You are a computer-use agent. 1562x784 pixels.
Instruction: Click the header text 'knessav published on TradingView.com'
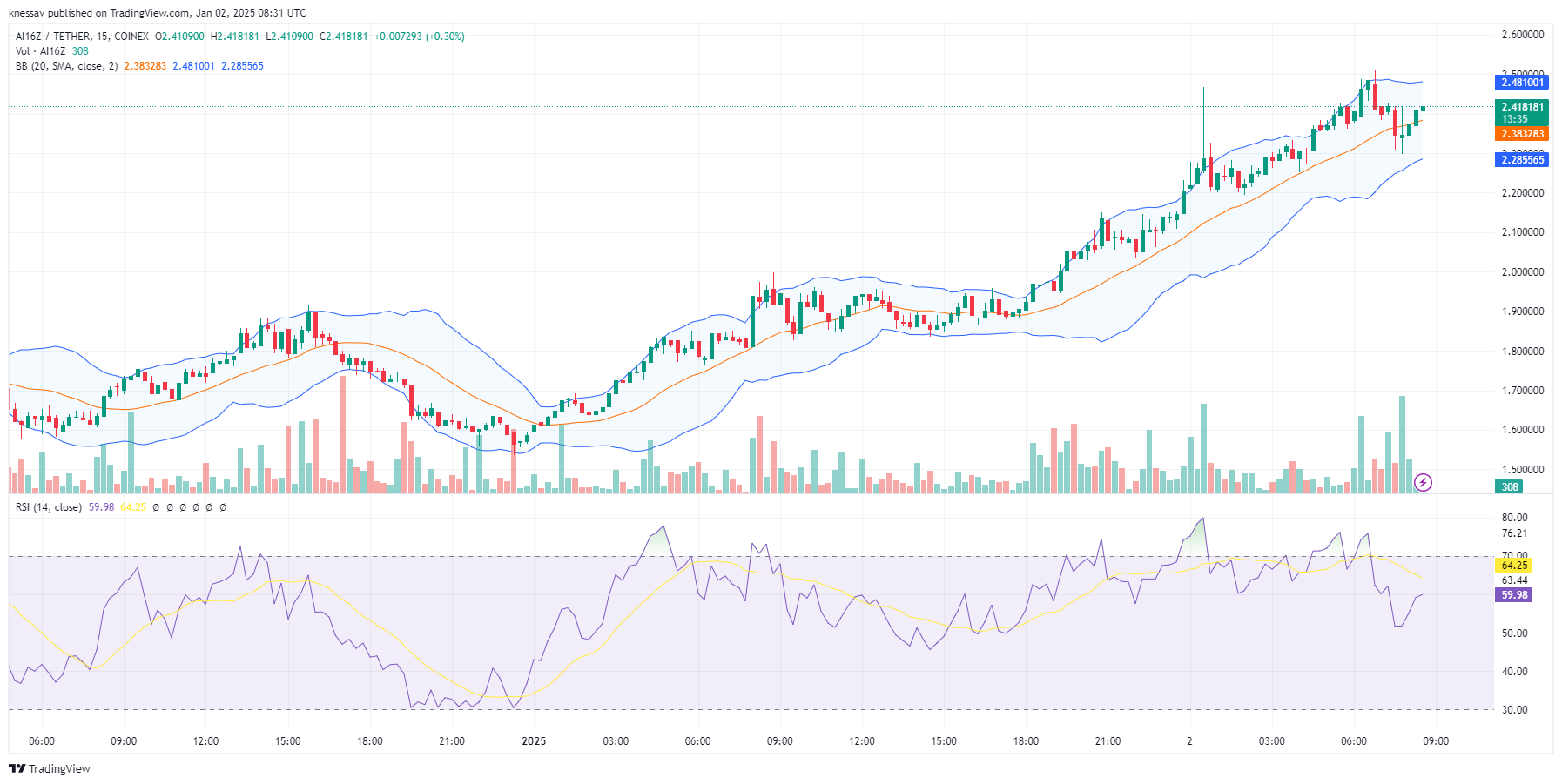point(98,13)
